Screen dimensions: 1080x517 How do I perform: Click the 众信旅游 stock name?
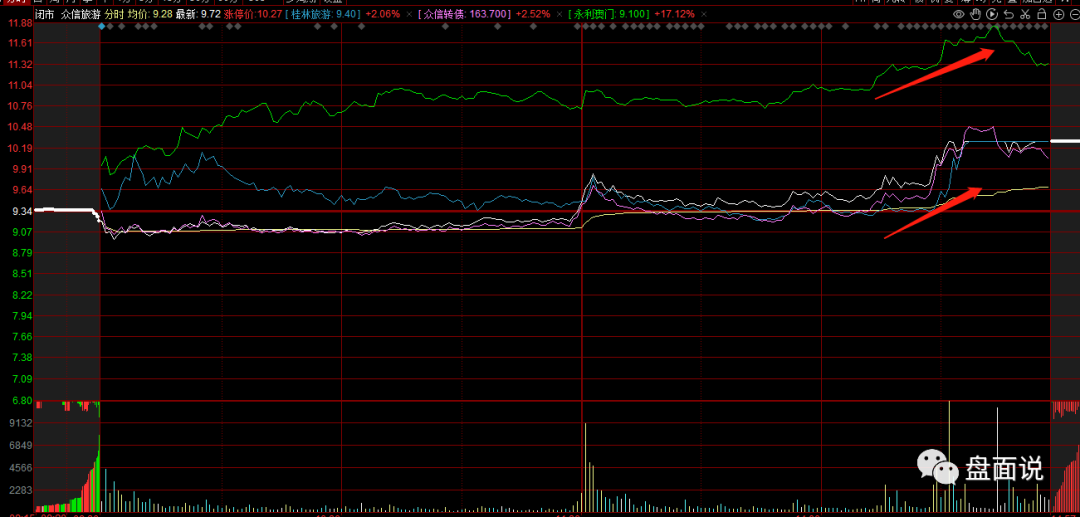tap(80, 14)
